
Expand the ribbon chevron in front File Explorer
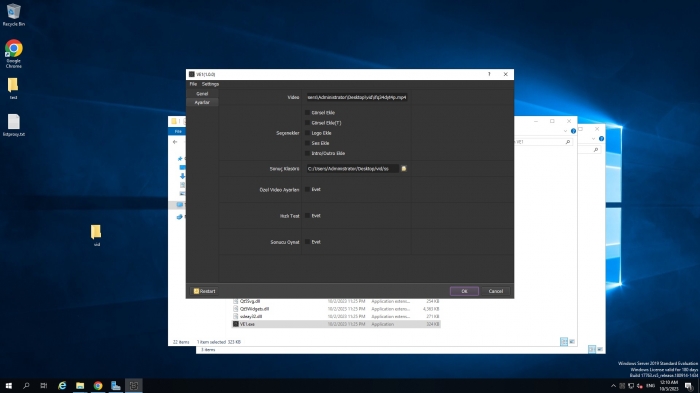coord(565,131)
